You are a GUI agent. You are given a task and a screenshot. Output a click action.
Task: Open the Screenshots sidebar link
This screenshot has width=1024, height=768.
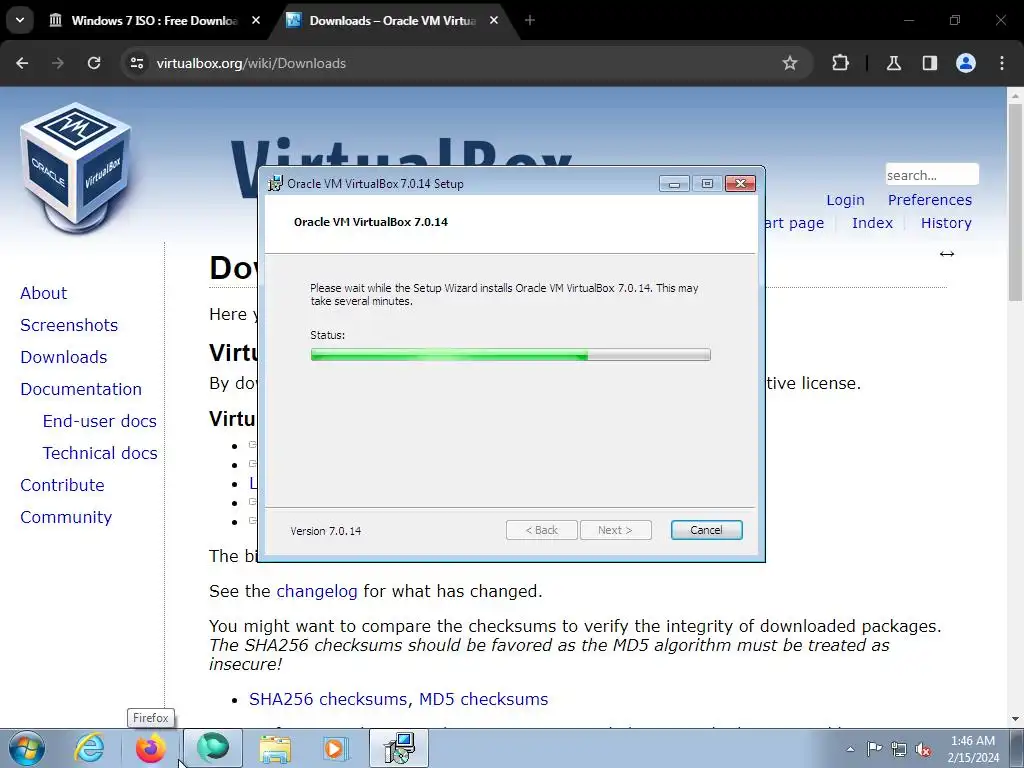pyautogui.click(x=69, y=325)
